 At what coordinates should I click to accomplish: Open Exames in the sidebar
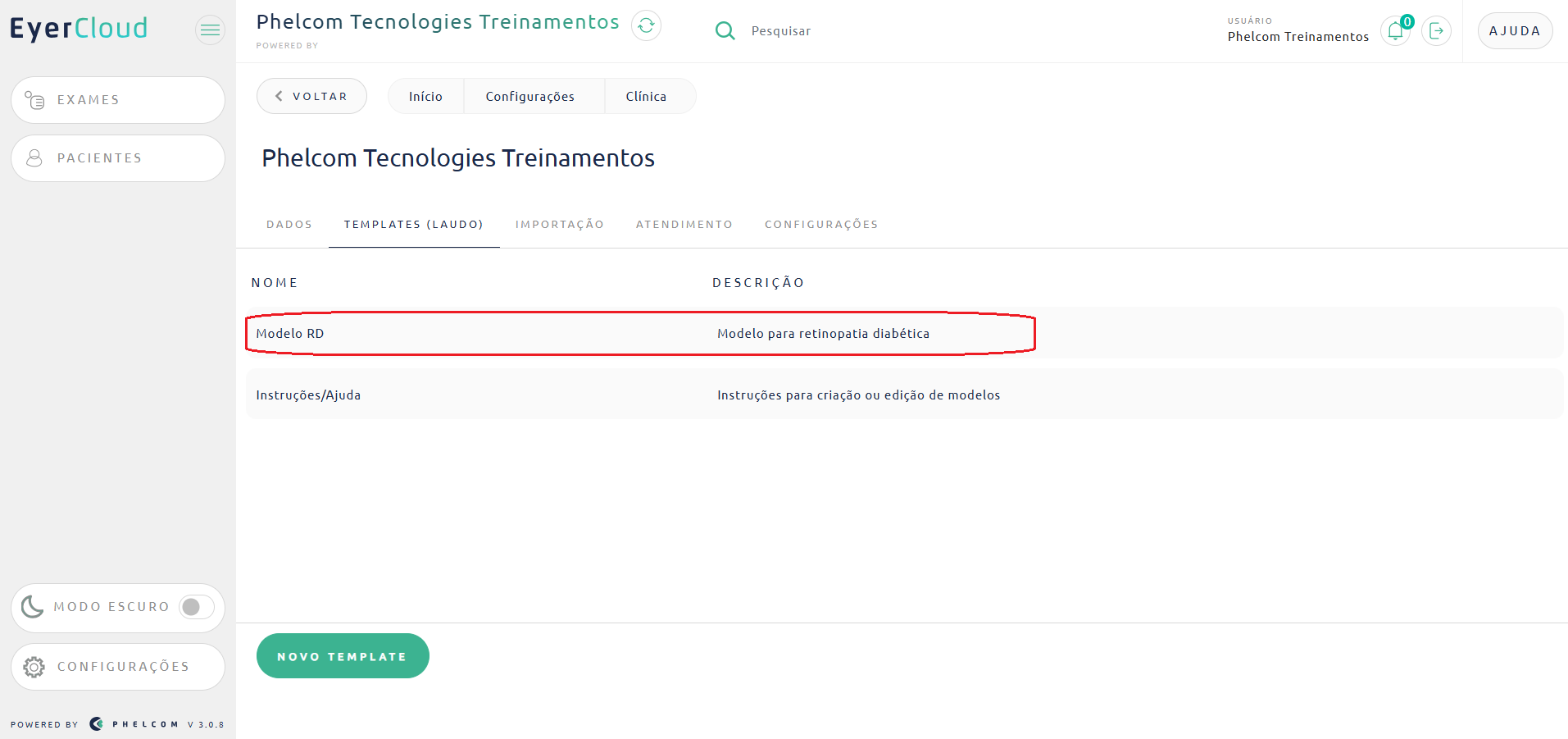click(x=118, y=100)
